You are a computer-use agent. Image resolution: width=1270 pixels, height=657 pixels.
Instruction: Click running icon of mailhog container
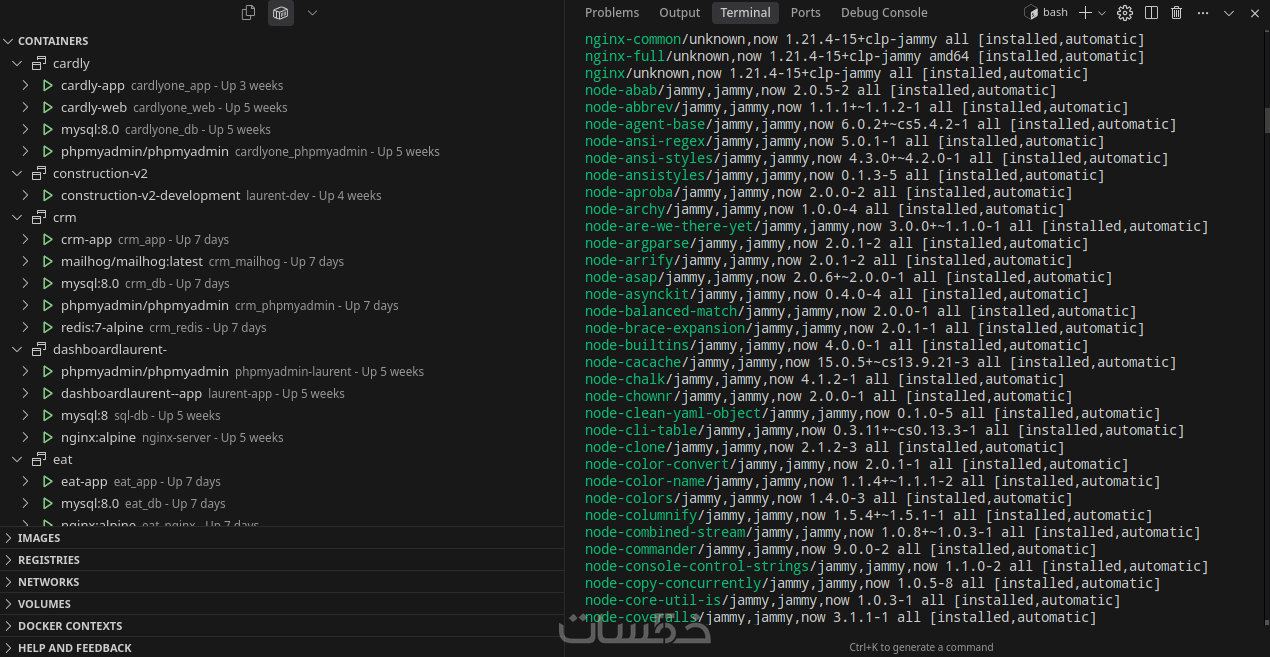47,261
